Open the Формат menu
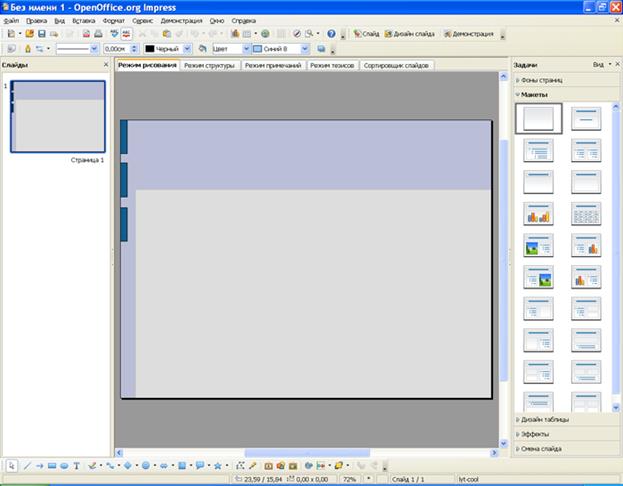 (114, 21)
